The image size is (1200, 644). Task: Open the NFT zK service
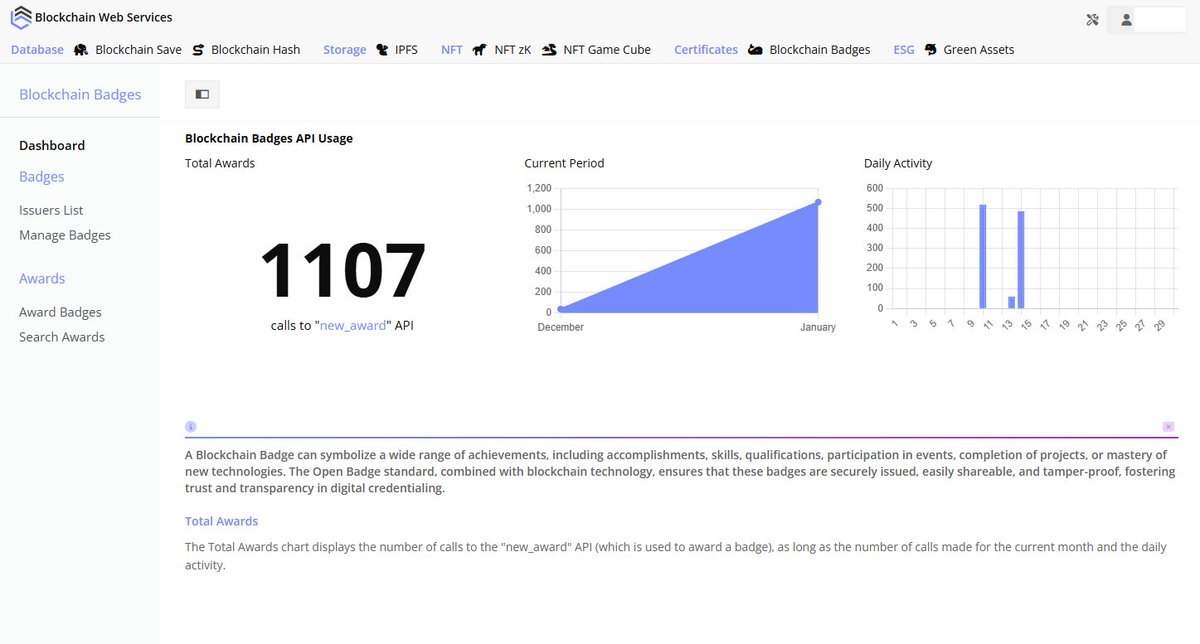(x=513, y=49)
